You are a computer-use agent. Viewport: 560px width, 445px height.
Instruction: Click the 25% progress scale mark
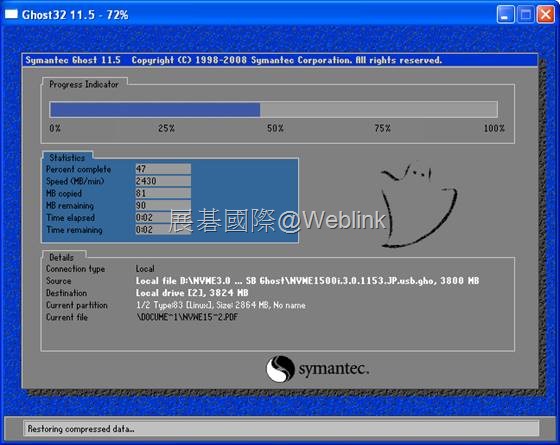pos(166,128)
